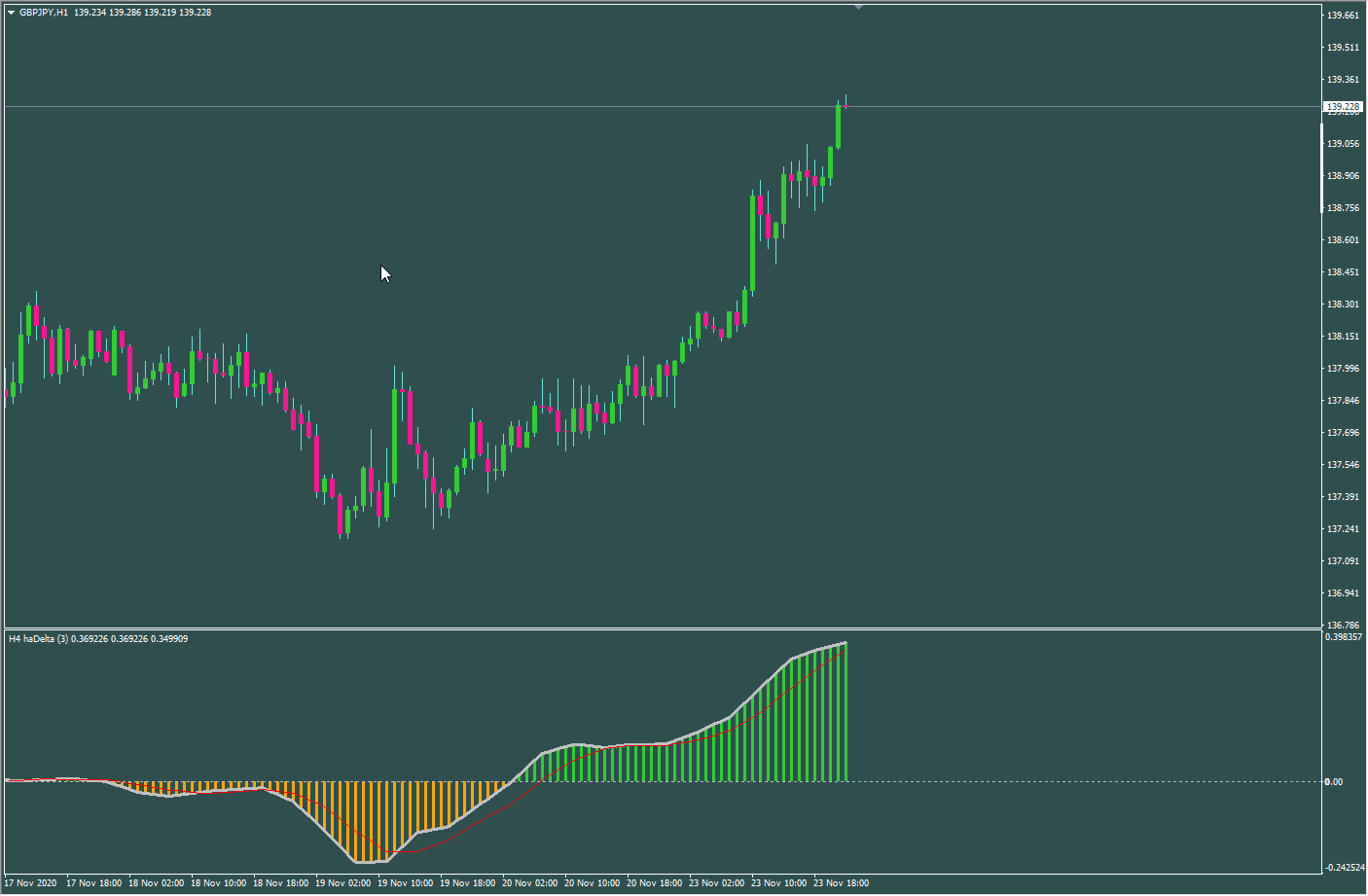Click the GBPJPY,H1 symbol title text
The height and width of the screenshot is (896, 1368).
(x=44, y=13)
